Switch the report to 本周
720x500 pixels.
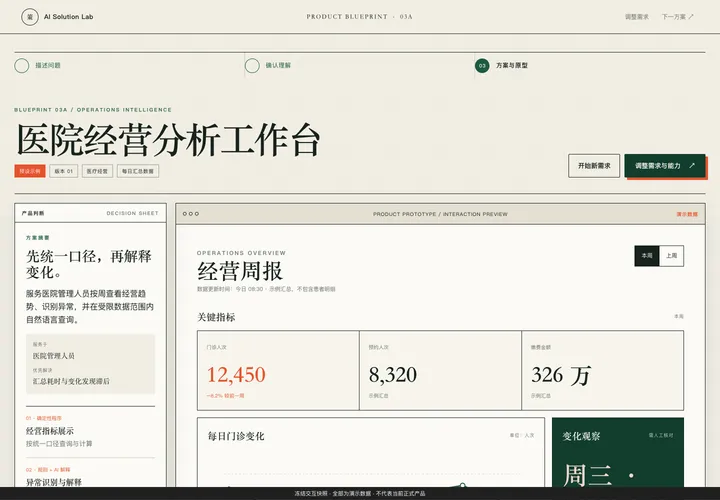[x=647, y=256]
